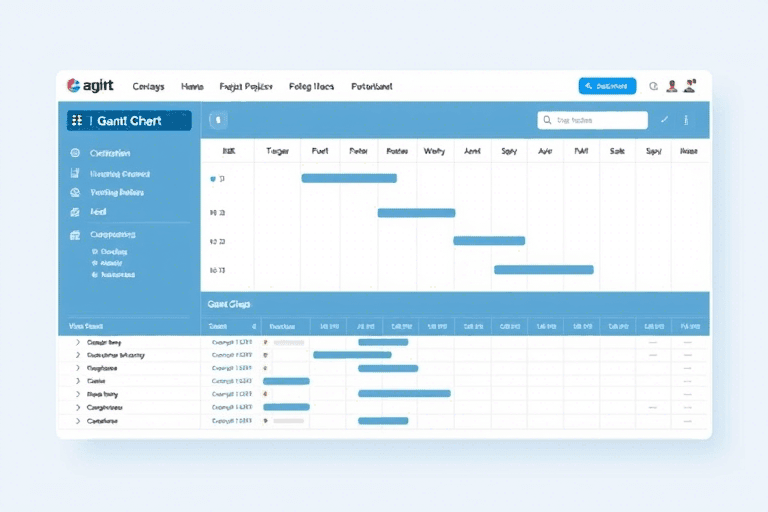Click inside the search input field
Viewport: 768px width, 512px height.
click(598, 120)
